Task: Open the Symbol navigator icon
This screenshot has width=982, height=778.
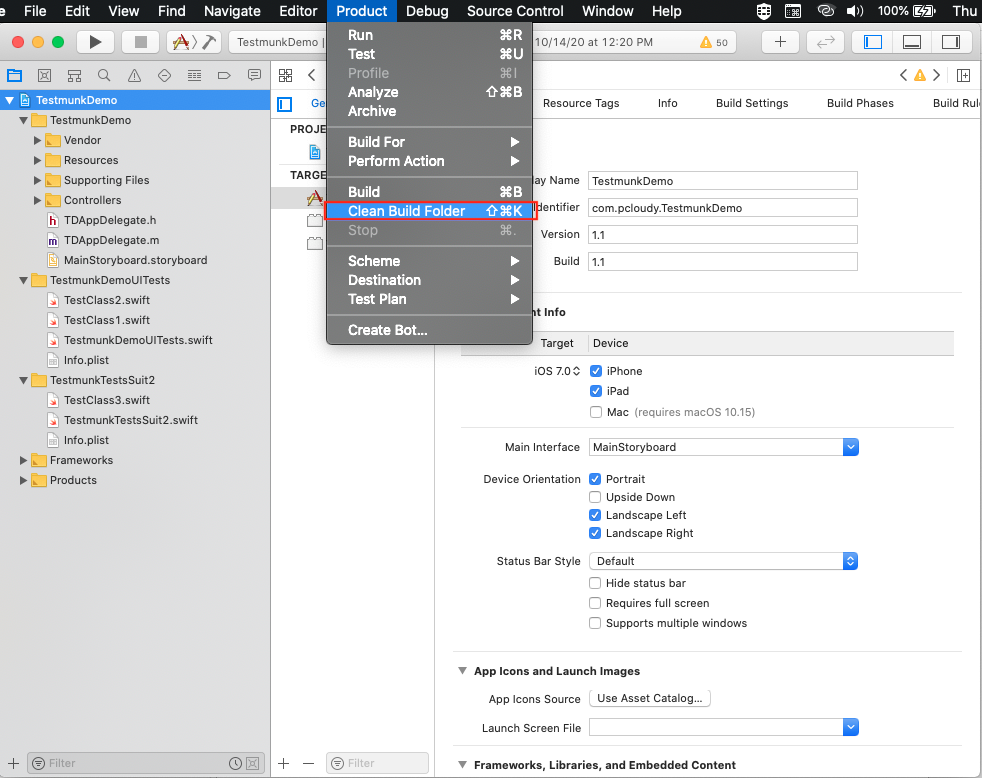Action: (75, 76)
